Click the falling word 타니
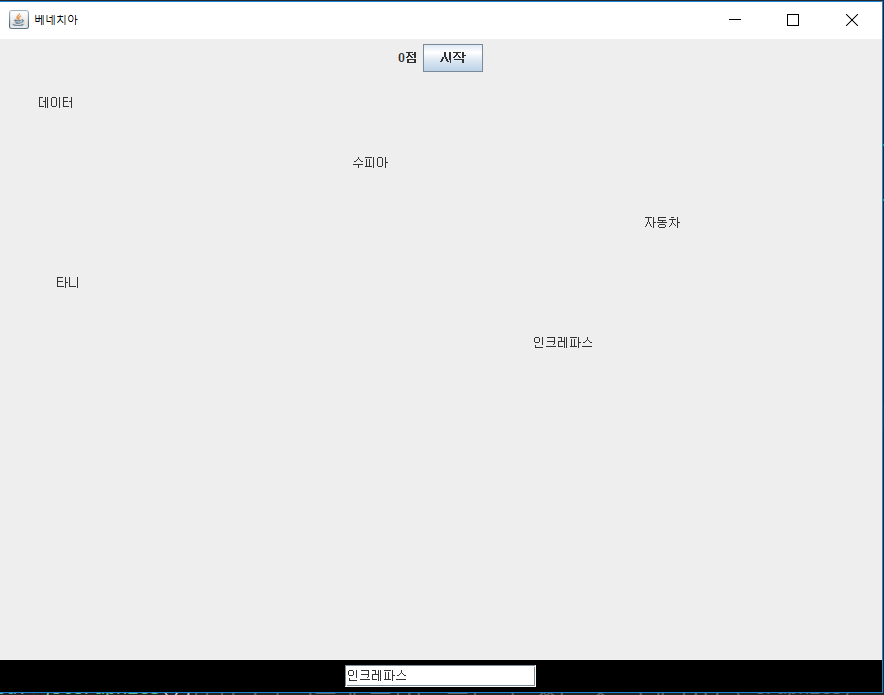 pos(66,282)
